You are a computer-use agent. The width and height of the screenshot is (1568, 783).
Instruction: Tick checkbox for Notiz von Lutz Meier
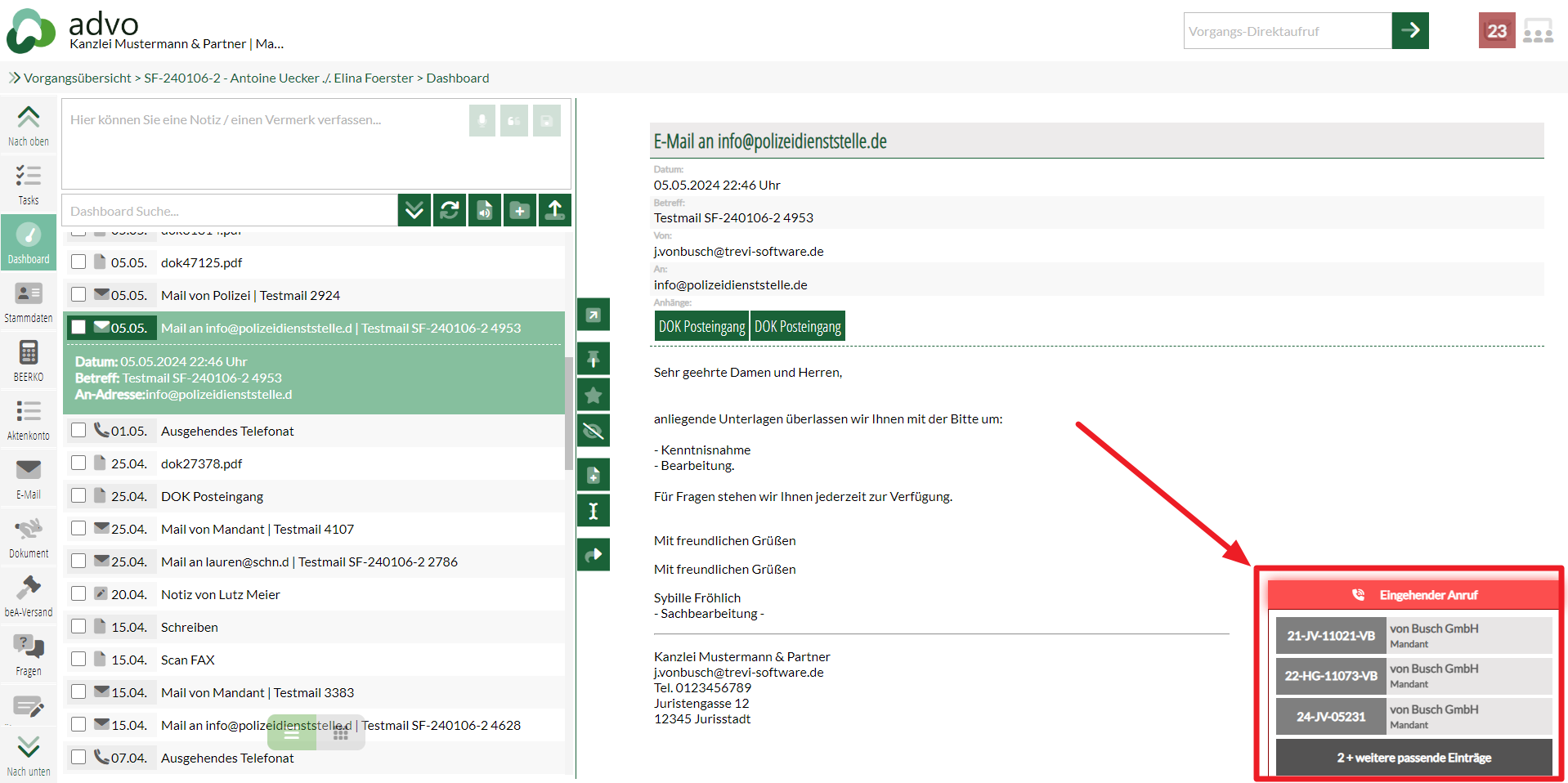pyautogui.click(x=78, y=594)
